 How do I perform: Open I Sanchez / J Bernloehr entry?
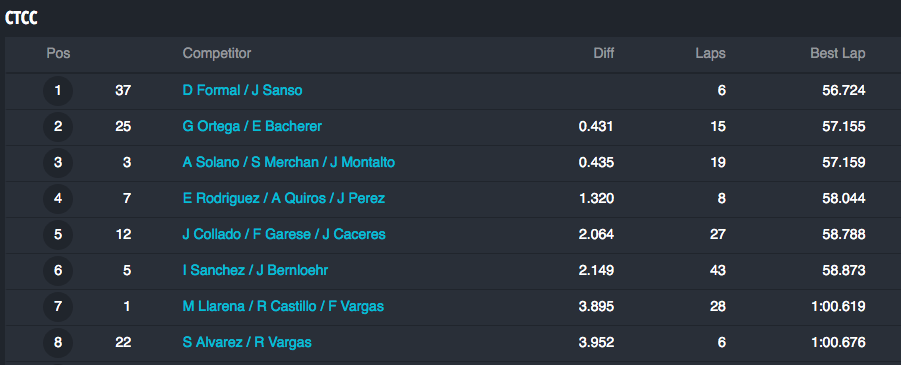255,270
